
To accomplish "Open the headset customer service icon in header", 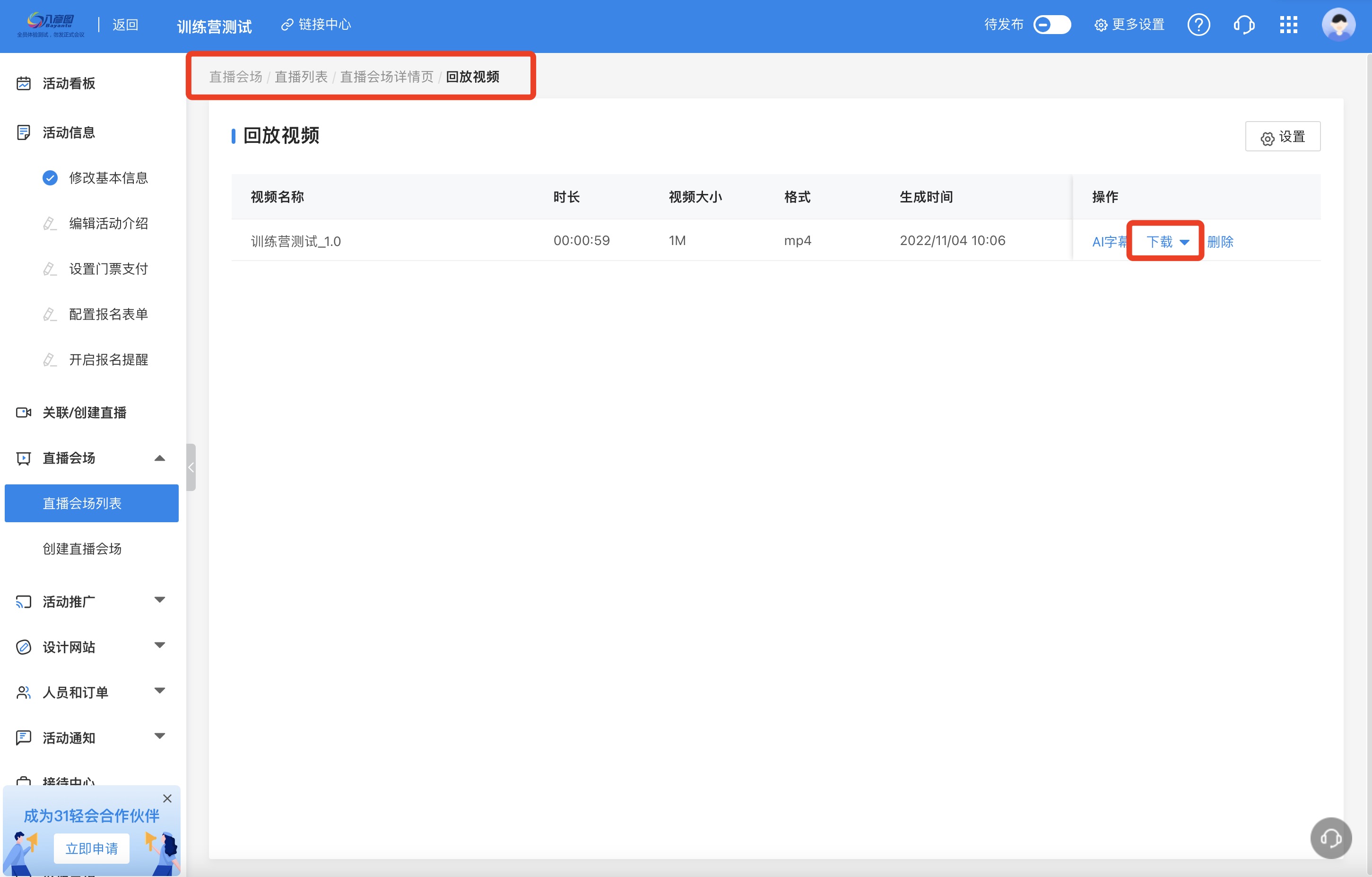I will (x=1243, y=25).
